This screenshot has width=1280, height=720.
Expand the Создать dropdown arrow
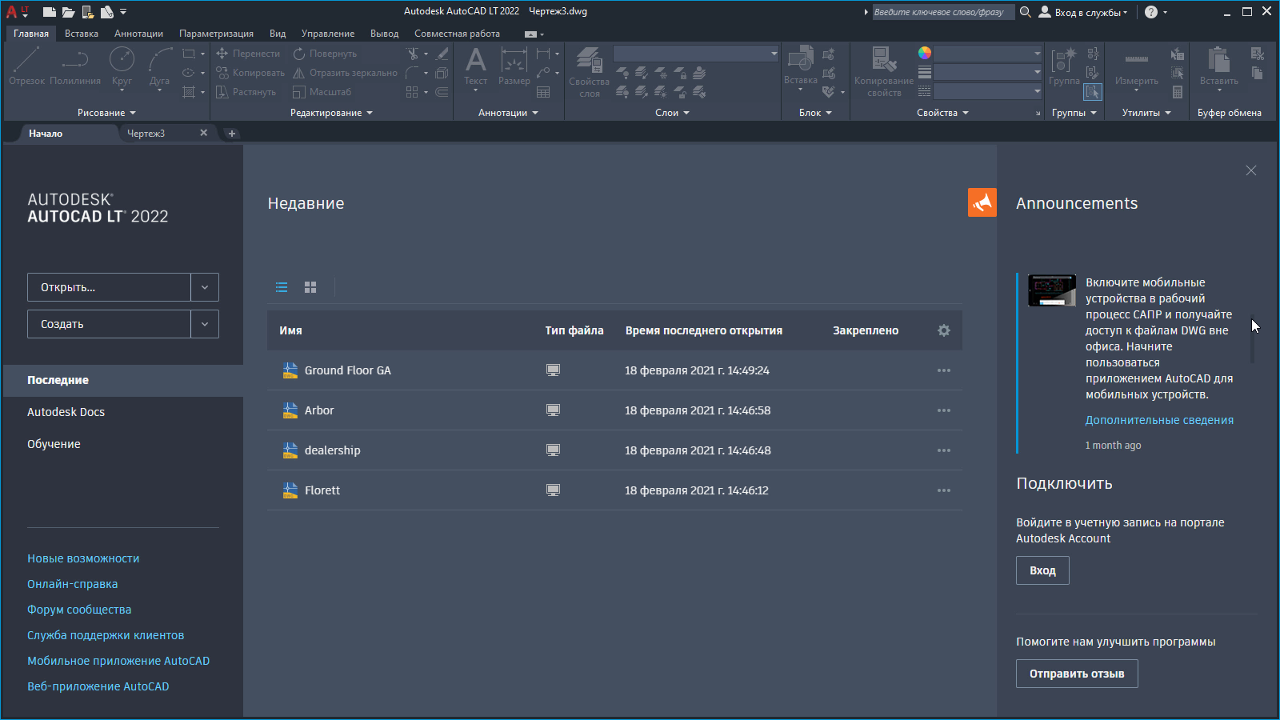coord(204,324)
